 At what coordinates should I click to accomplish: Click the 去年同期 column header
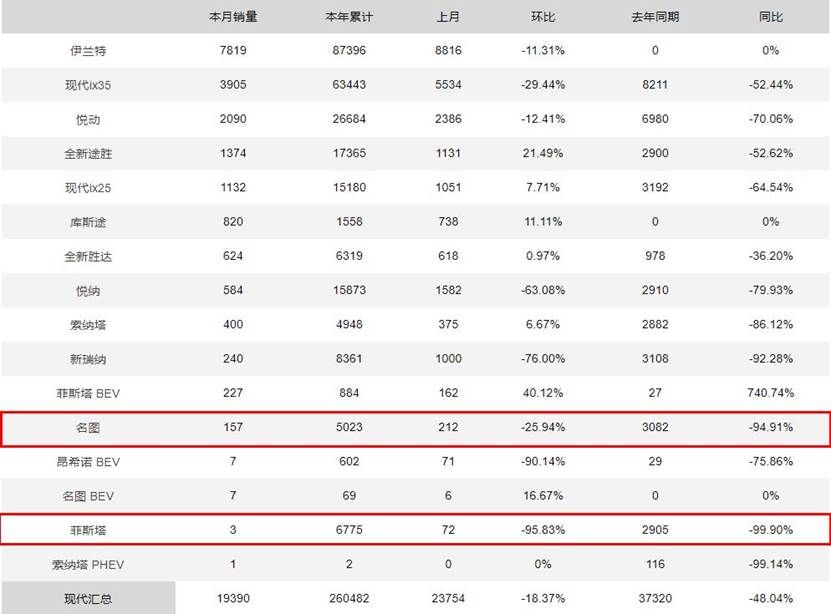pos(655,17)
